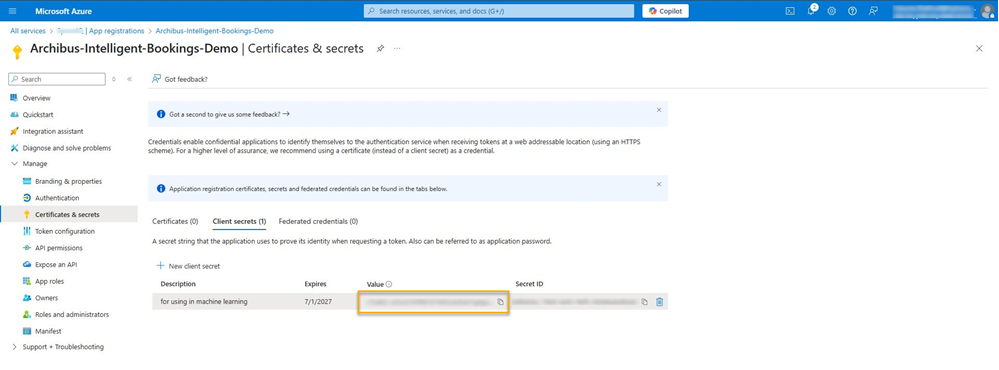Launch Copilot from the top bar
999x370 pixels.
click(x=665, y=11)
